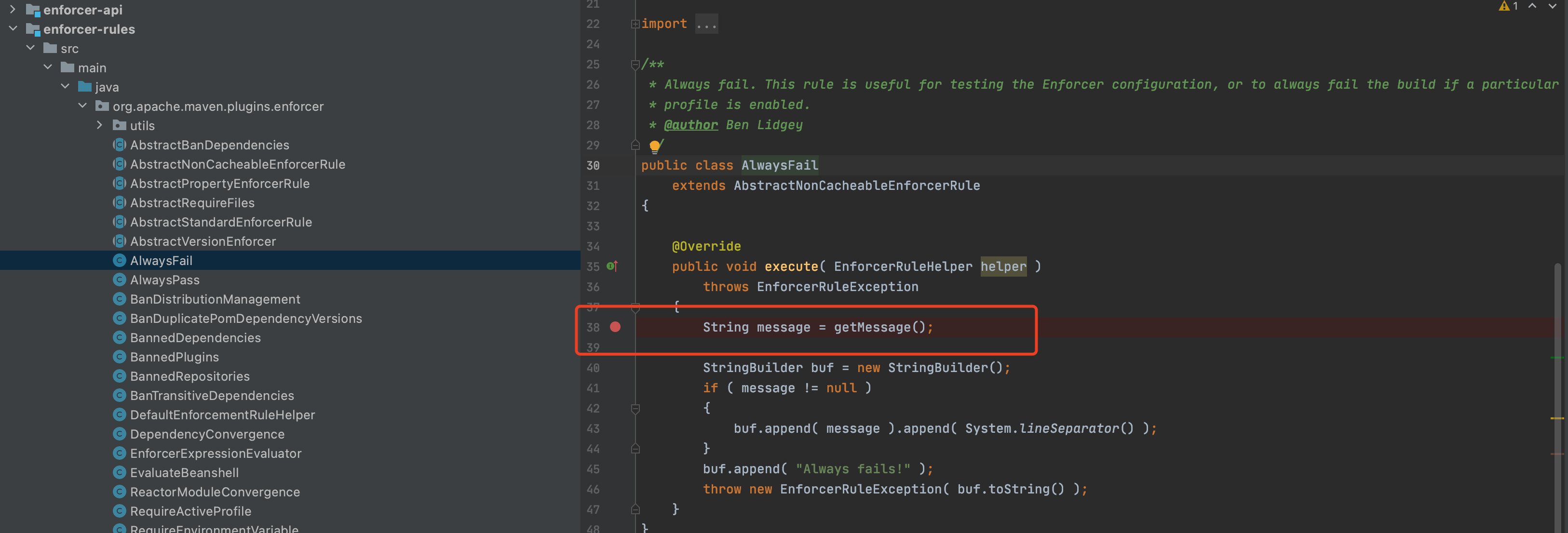1568x533 pixels.
Task: Fold the Javadoc comment at line 25
Action: tap(635, 65)
